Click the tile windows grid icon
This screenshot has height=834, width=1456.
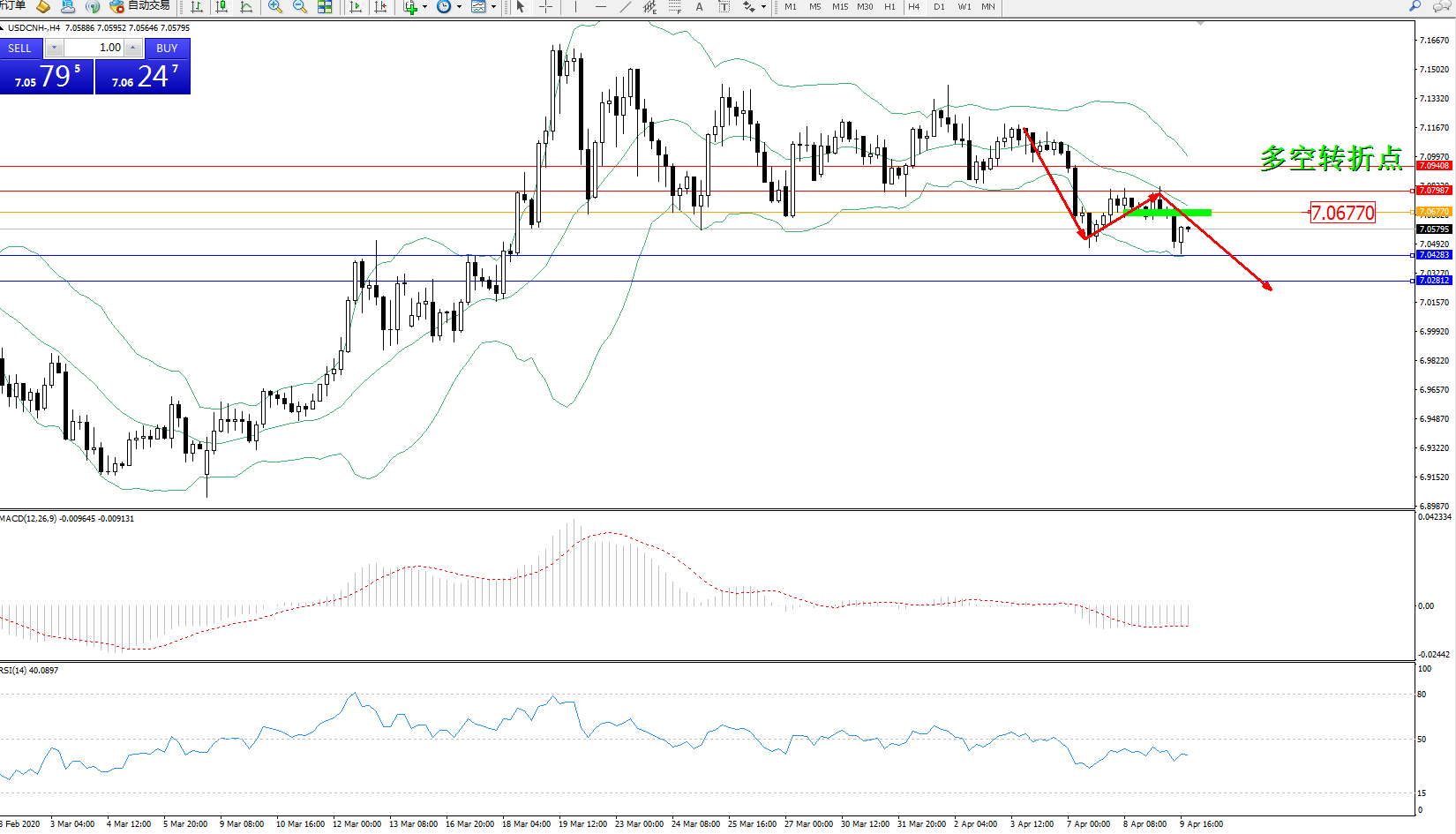tap(325, 7)
